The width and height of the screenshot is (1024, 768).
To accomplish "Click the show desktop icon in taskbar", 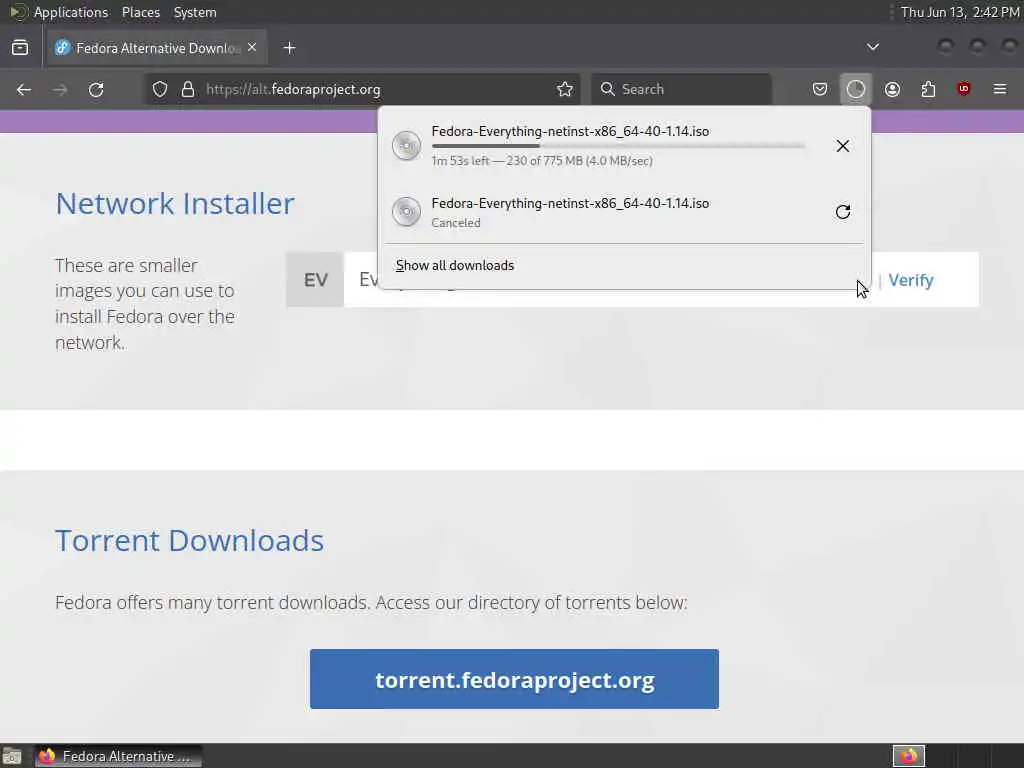I will click(12, 756).
